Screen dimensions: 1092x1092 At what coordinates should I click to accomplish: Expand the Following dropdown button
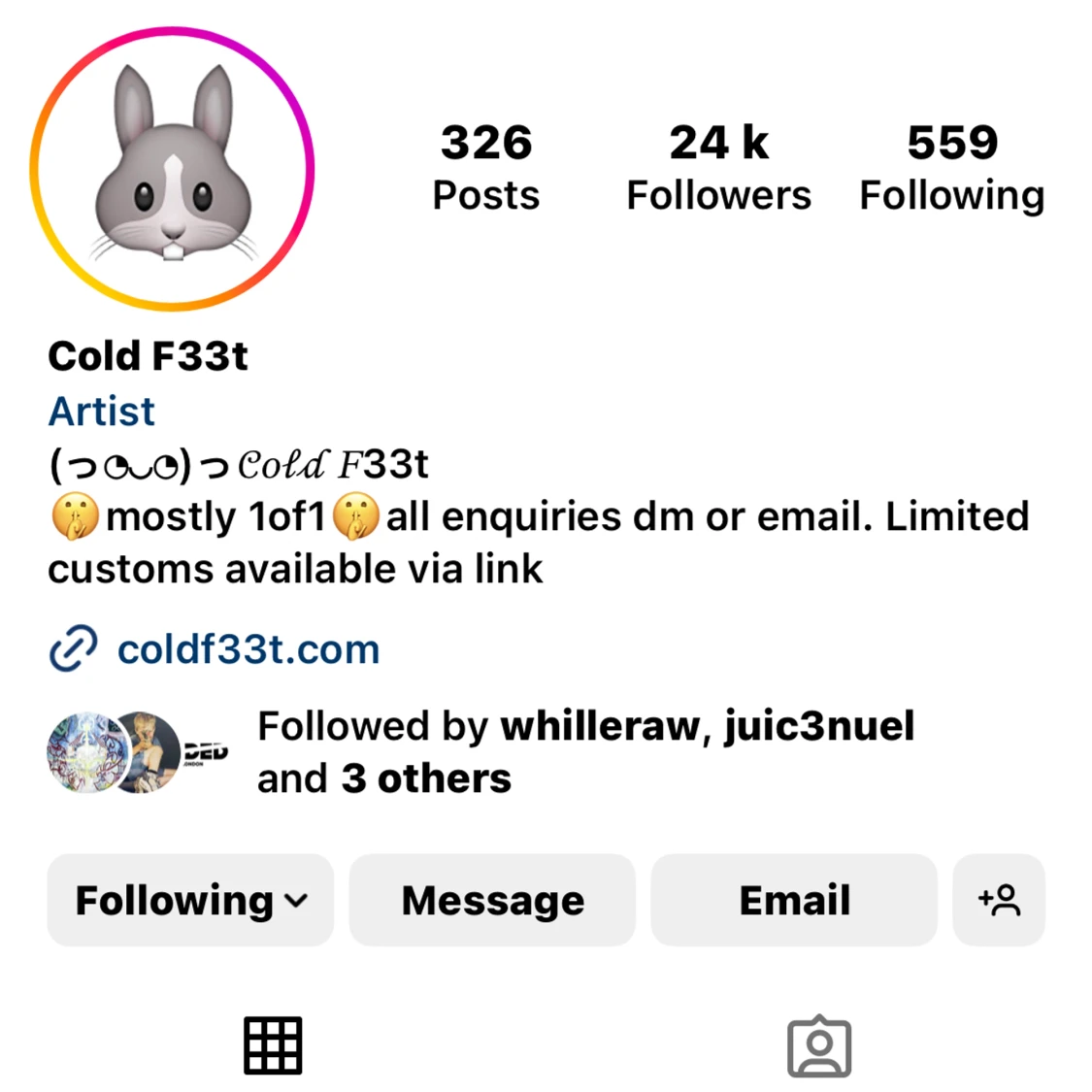coord(190,900)
